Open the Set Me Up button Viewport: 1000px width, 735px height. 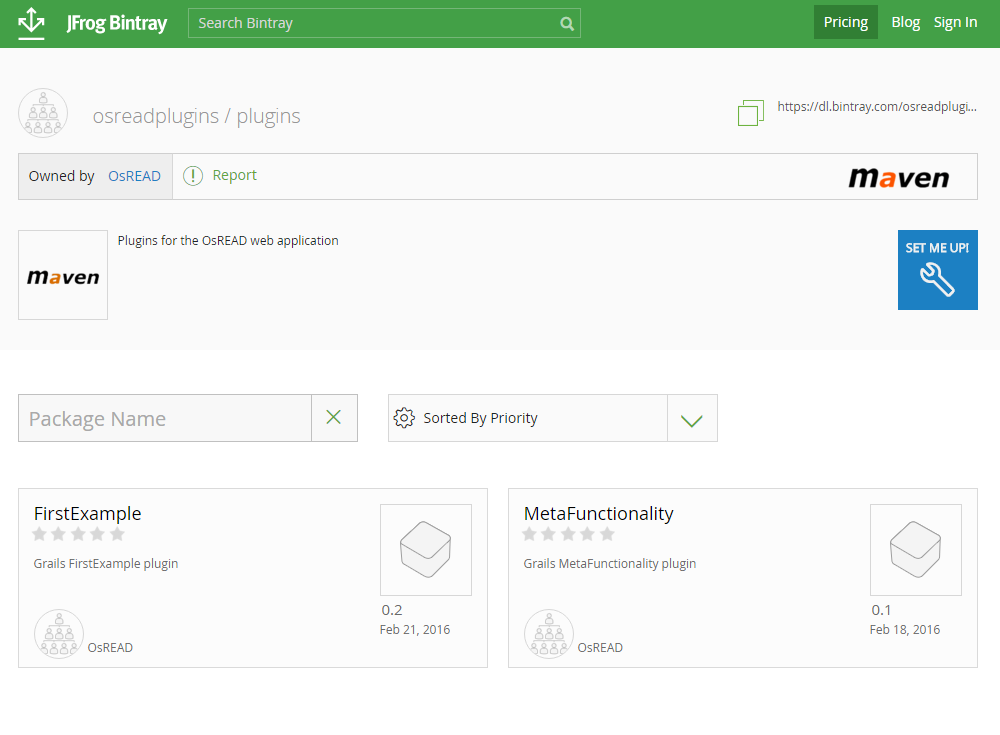click(x=938, y=270)
